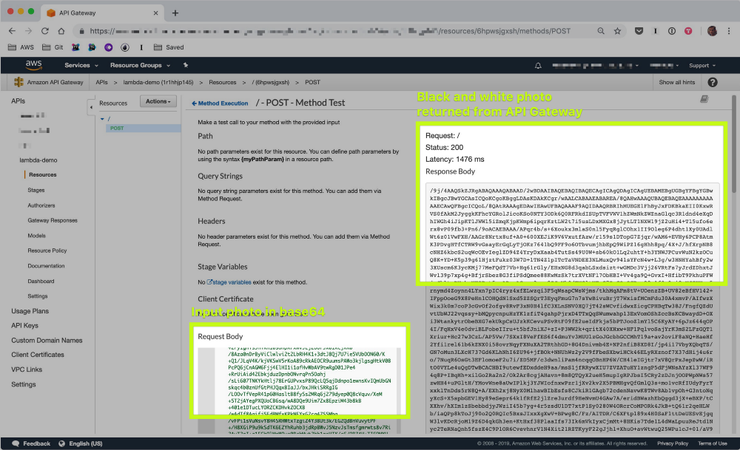Bookmark this page with the star
740x450 pixels.
[x=617, y=31]
